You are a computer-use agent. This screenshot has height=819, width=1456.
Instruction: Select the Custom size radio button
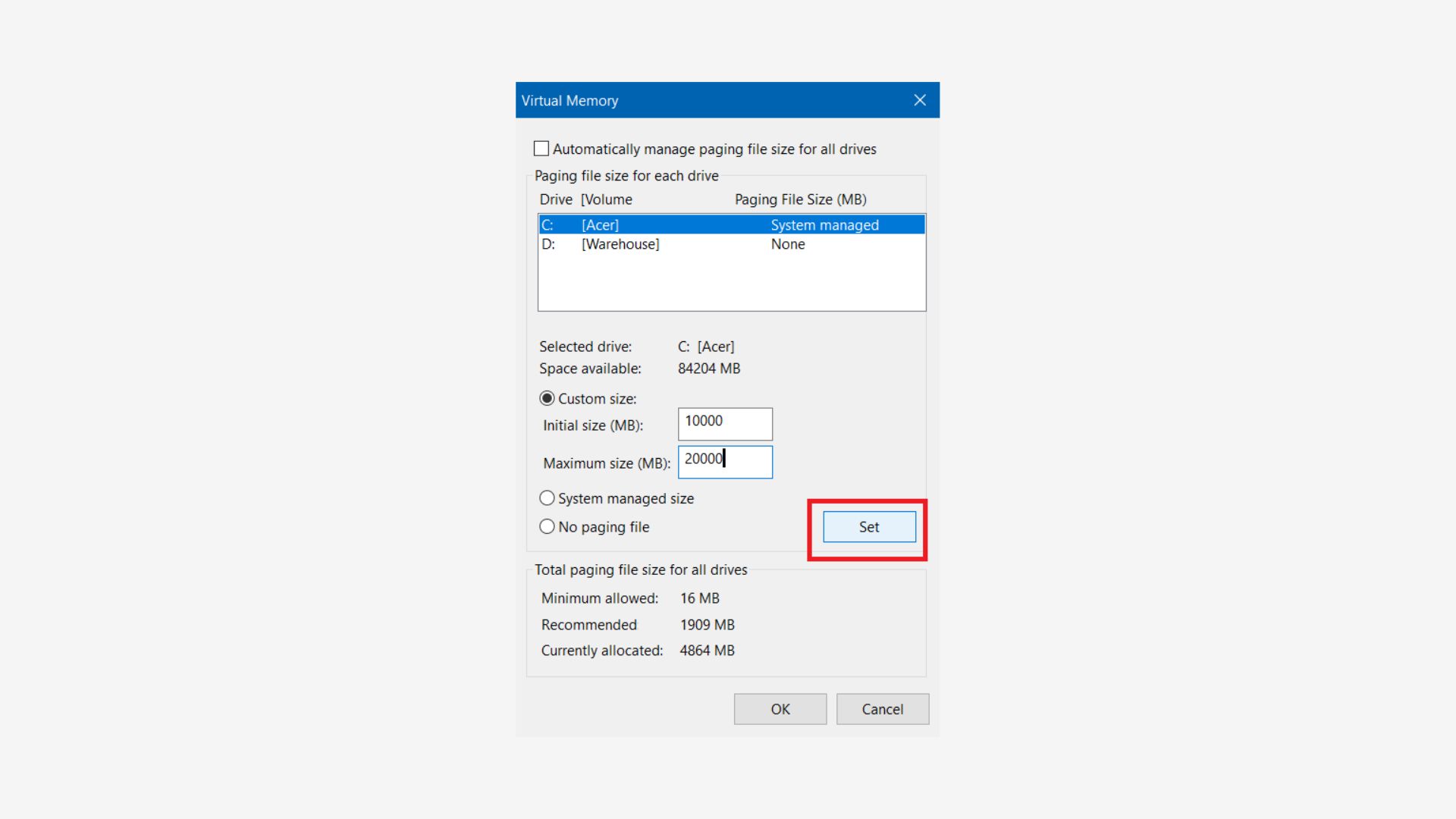(x=547, y=399)
